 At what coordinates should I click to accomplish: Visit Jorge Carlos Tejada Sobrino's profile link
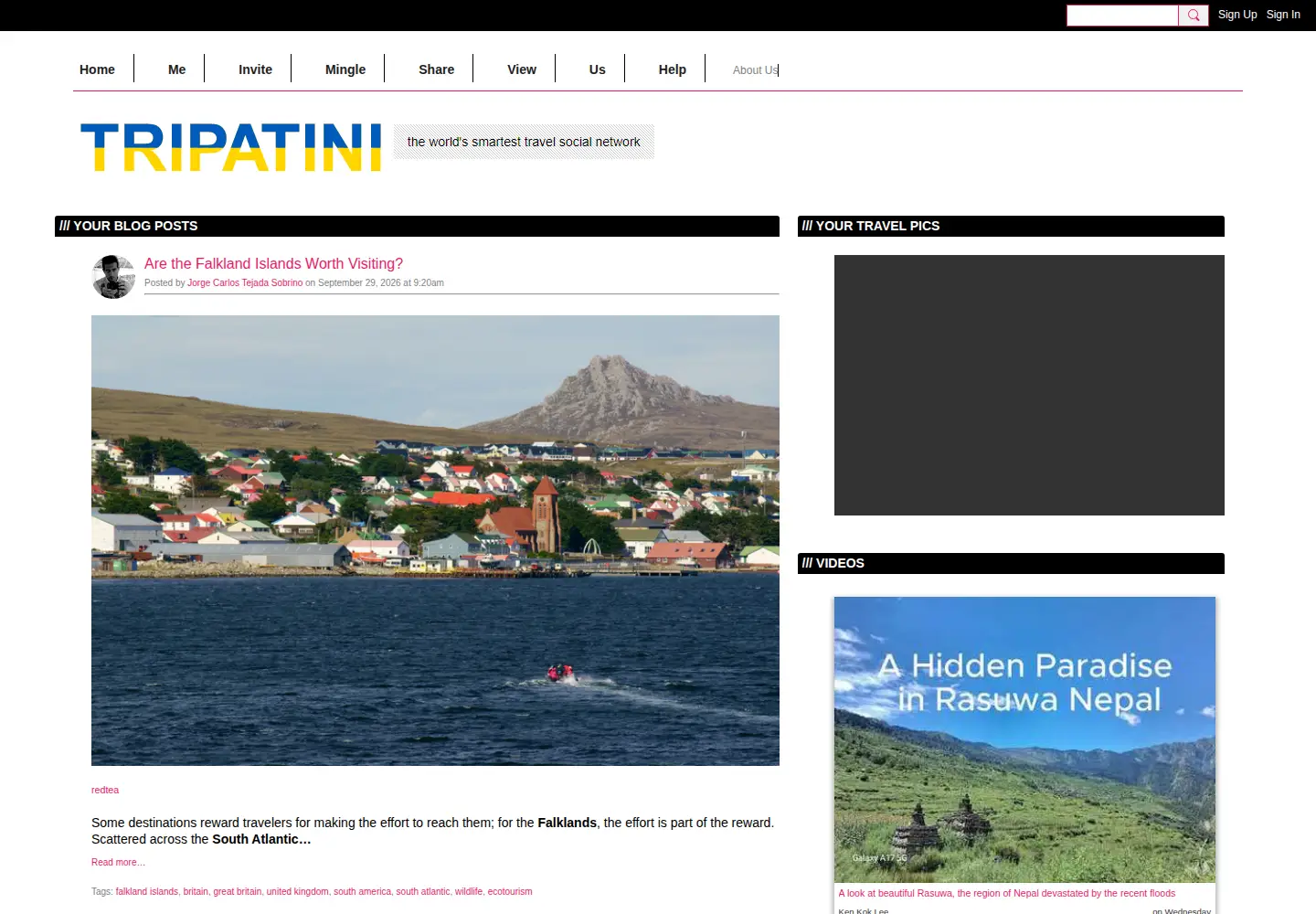[245, 283]
